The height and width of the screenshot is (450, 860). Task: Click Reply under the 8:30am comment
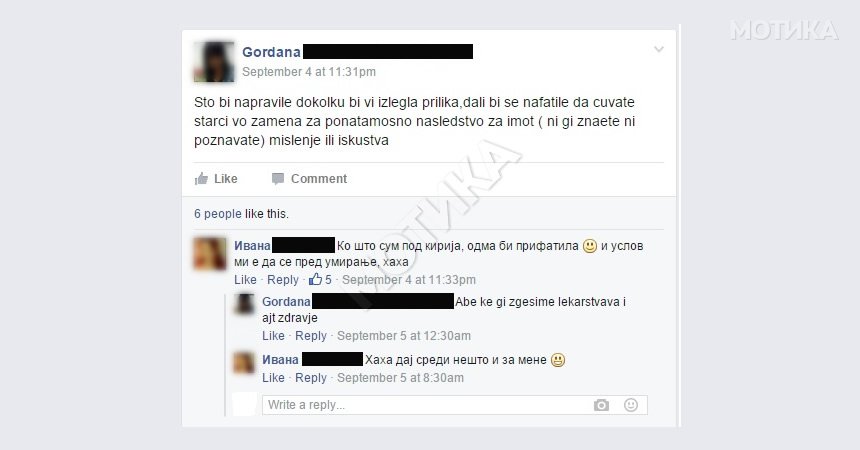[x=311, y=378]
